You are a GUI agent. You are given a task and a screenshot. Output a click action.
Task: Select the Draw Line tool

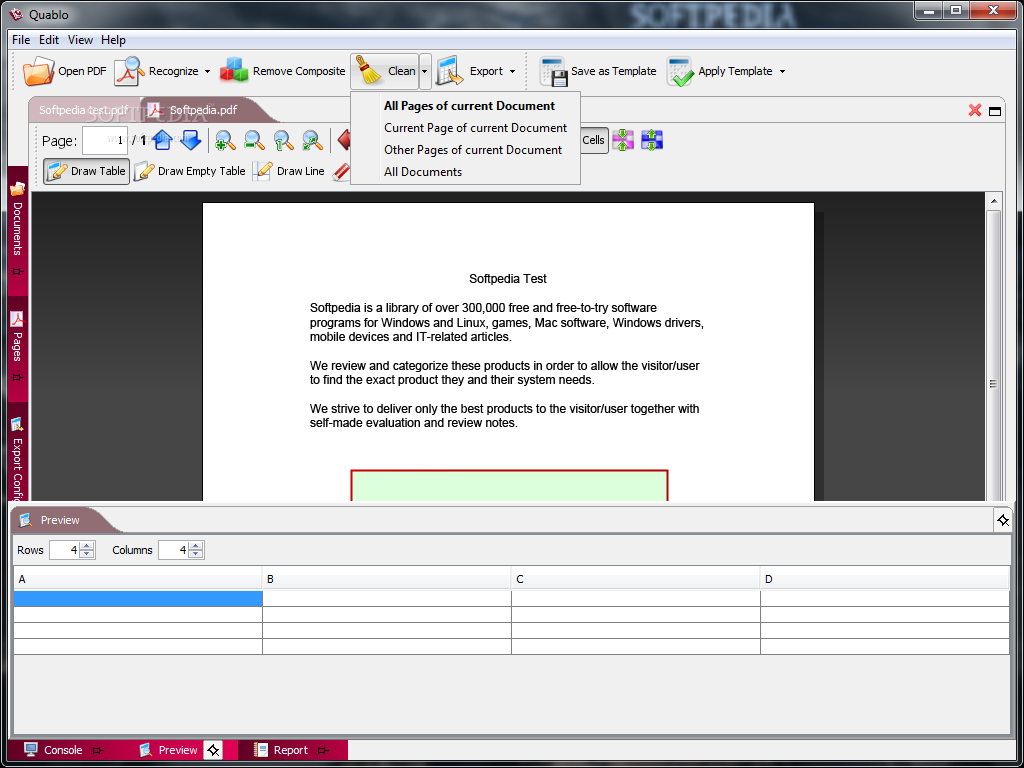[289, 171]
